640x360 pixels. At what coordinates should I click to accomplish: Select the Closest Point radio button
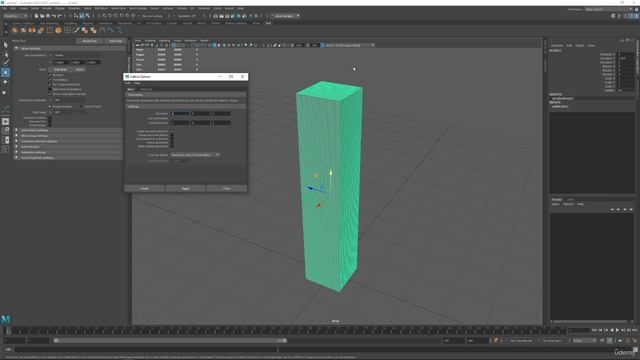point(81,107)
